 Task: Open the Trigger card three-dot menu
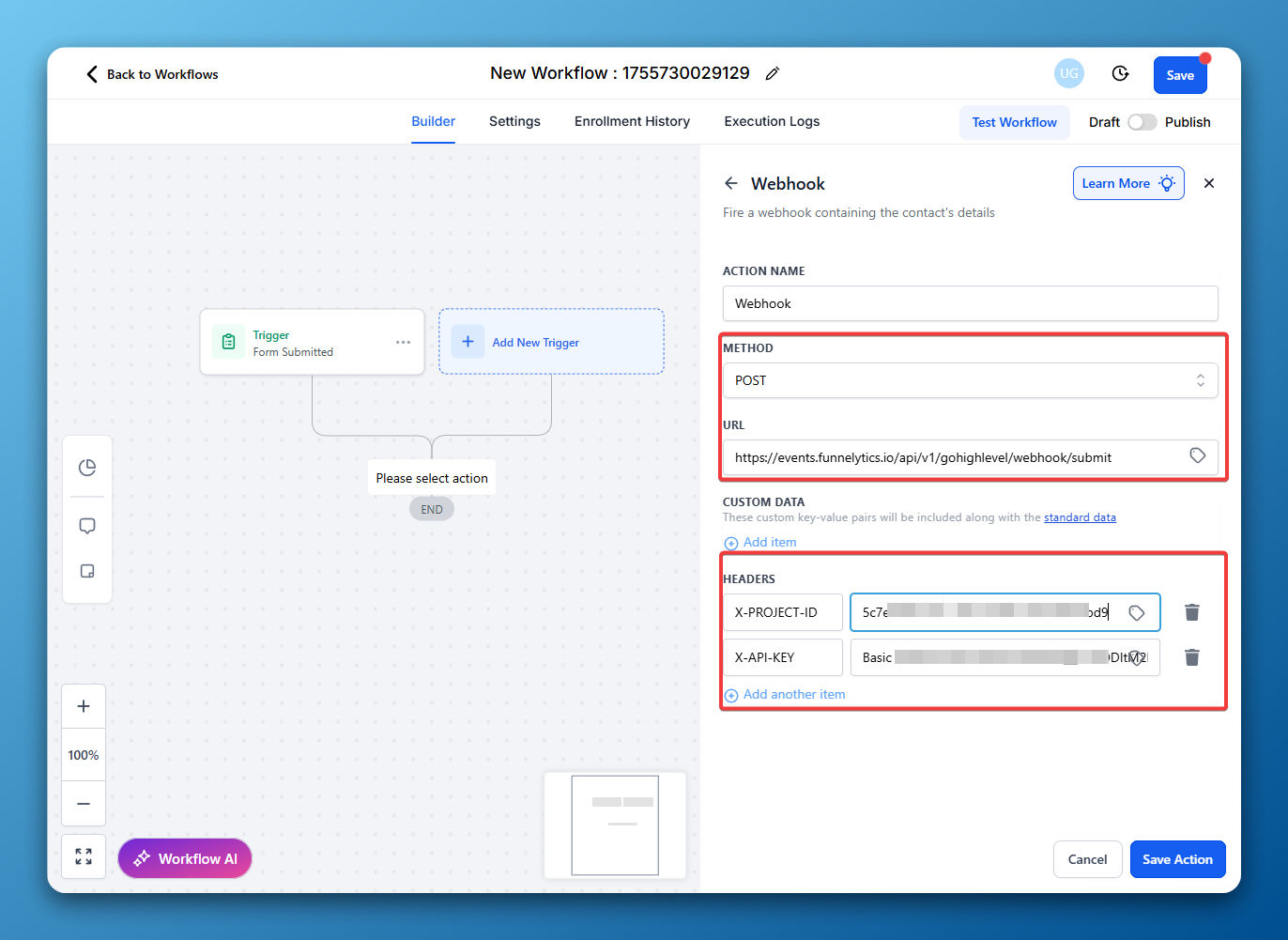(404, 342)
